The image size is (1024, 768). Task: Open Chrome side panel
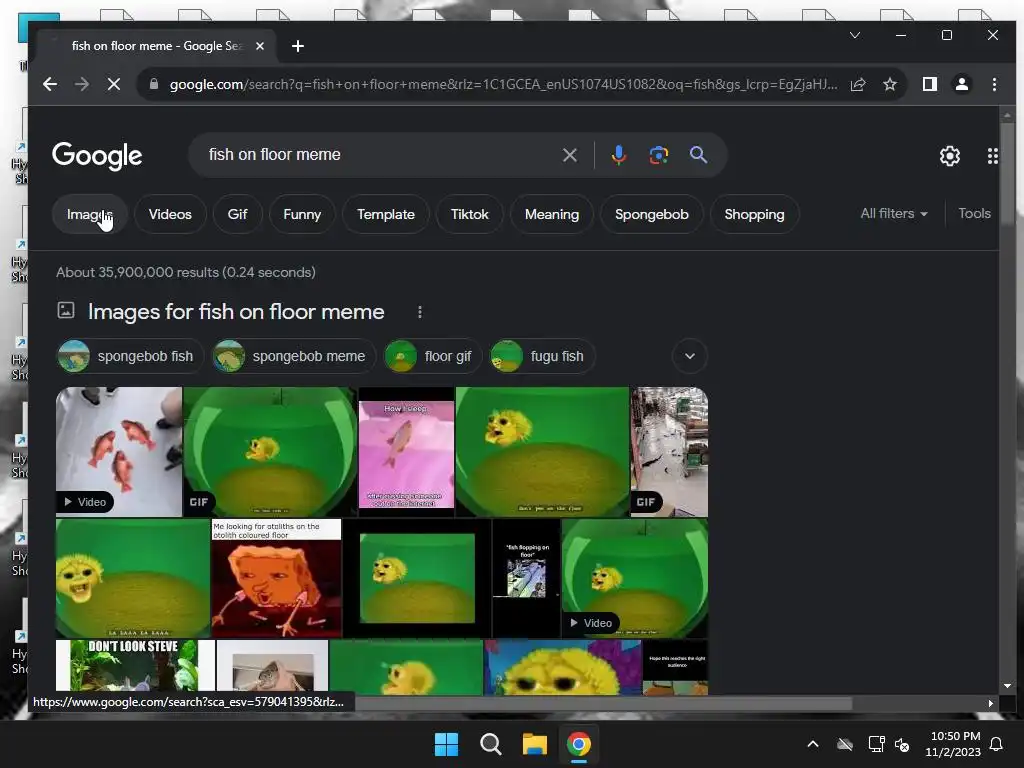pyautogui.click(x=929, y=84)
